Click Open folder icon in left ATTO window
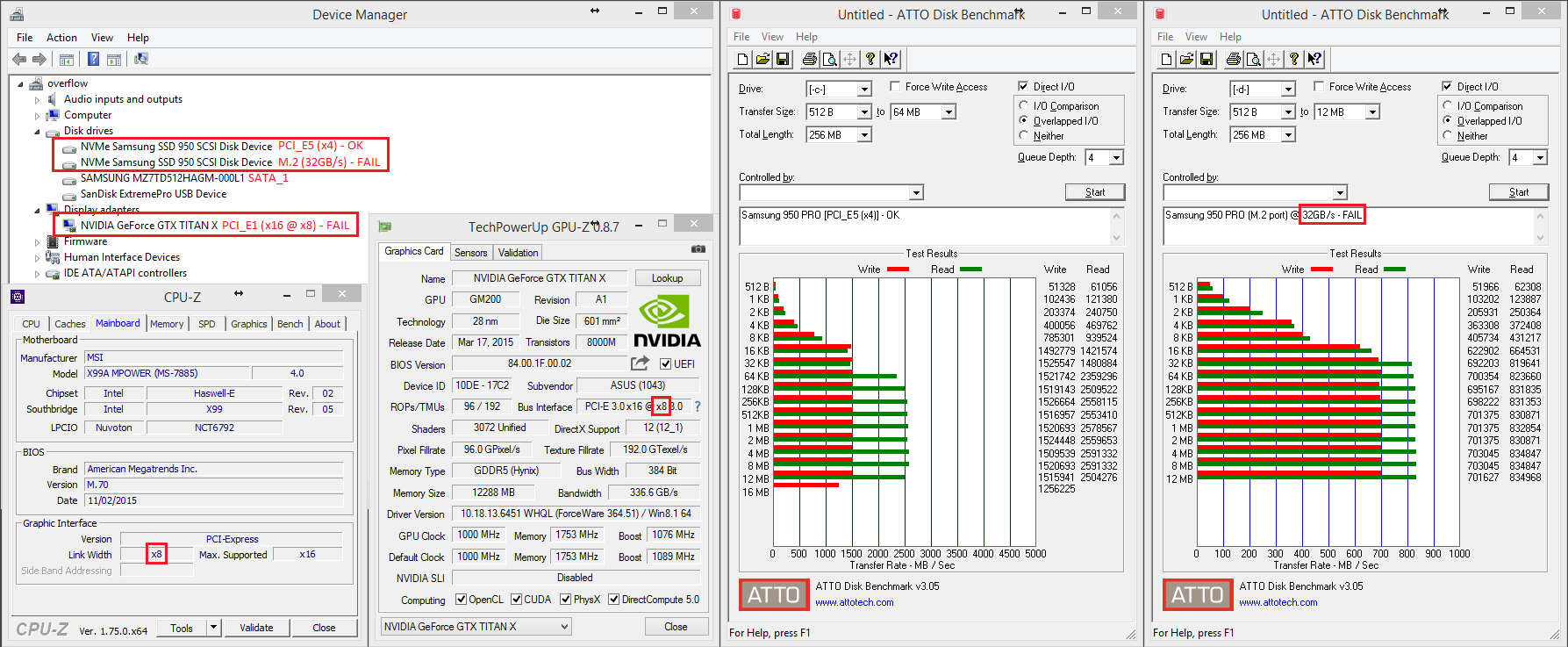 [763, 59]
